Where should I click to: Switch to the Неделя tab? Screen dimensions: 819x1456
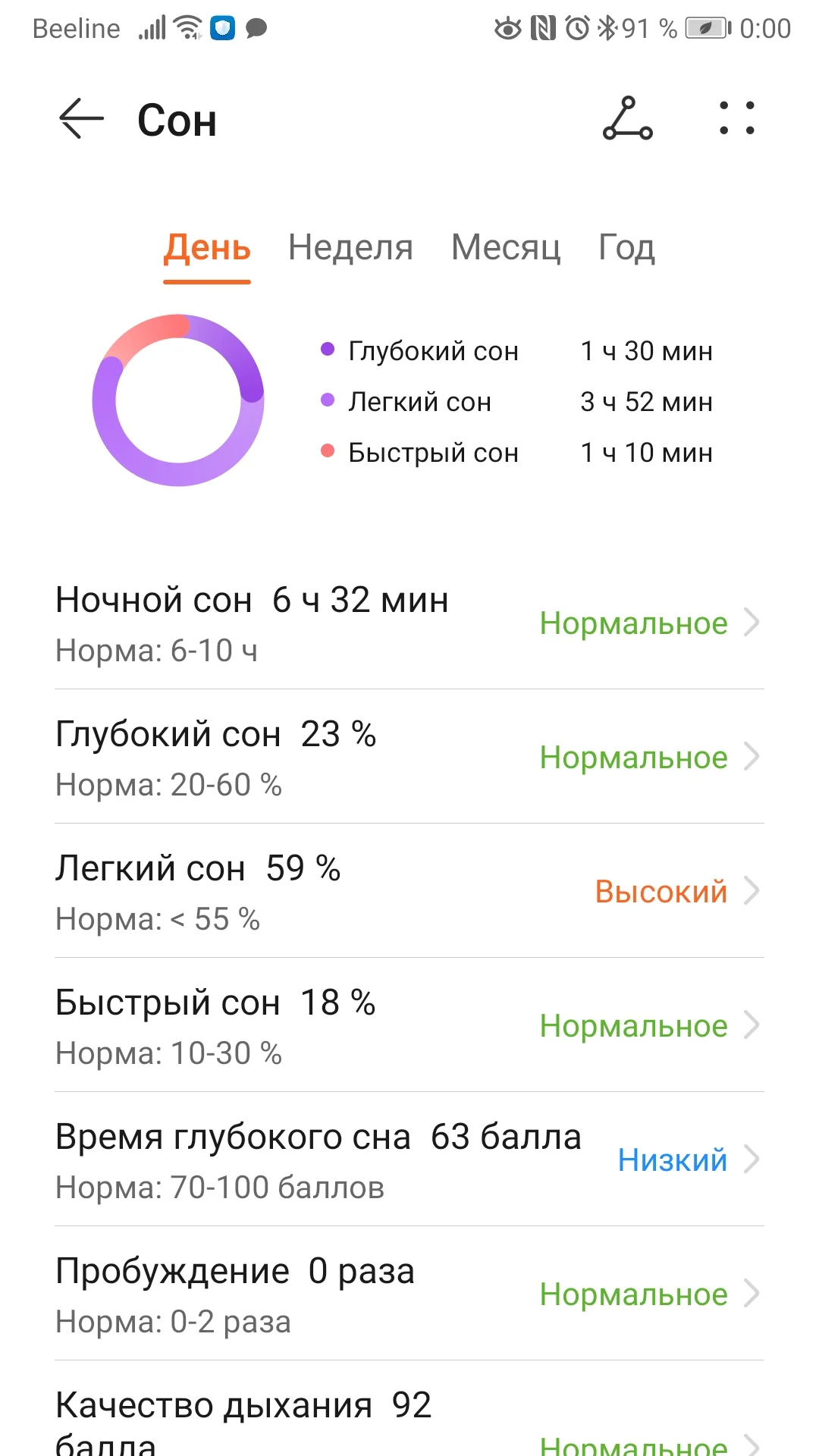(x=350, y=247)
